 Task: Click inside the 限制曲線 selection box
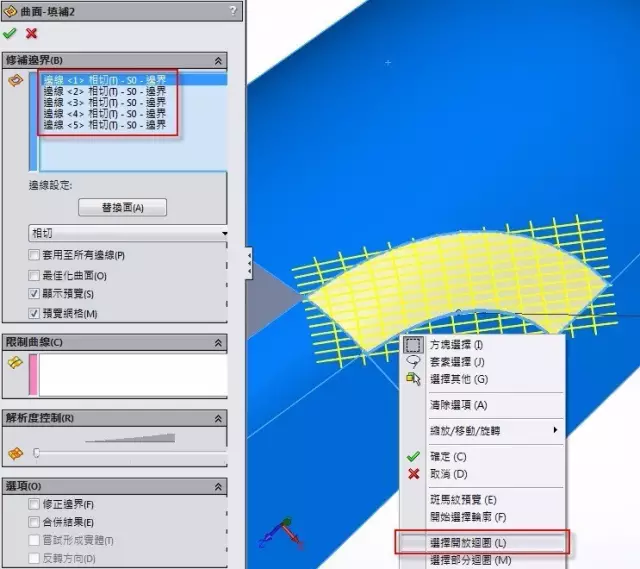[x=133, y=375]
